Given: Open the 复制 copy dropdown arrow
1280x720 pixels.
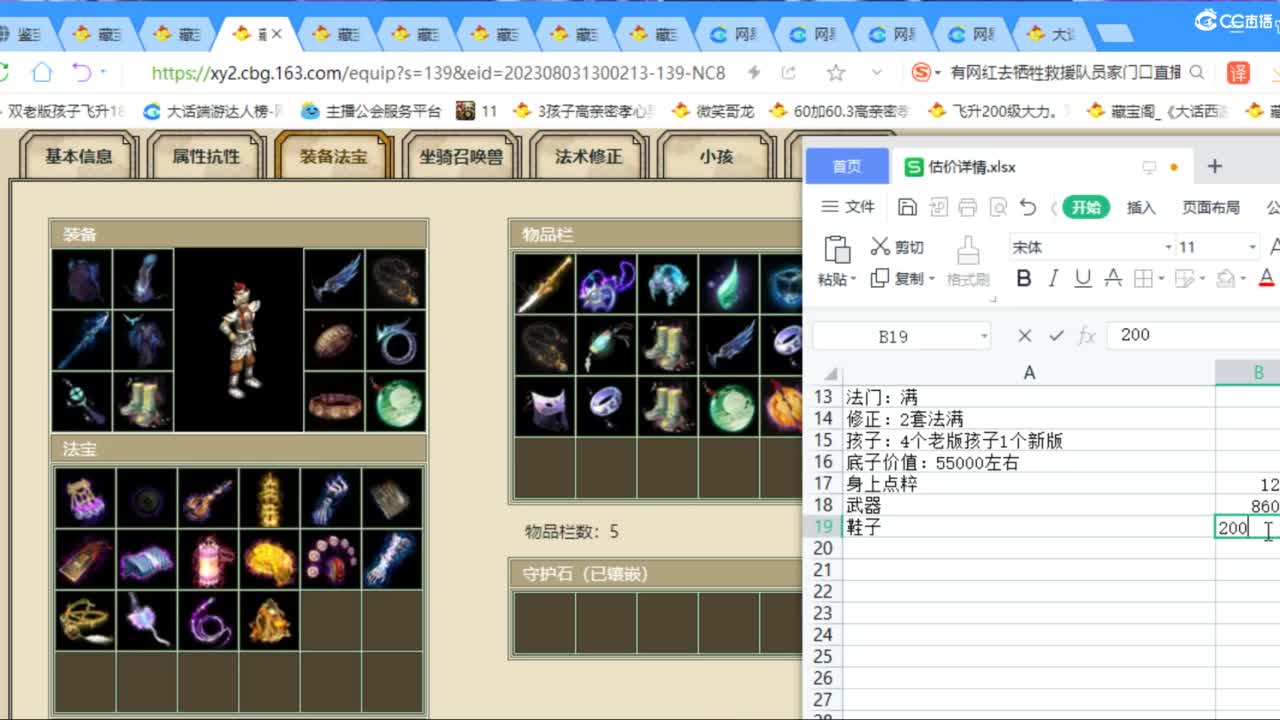Looking at the screenshot, I should tap(932, 279).
